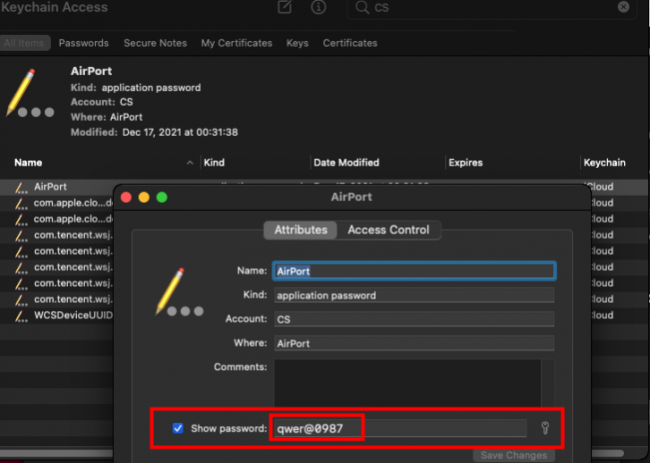Viewport: 650px width, 463px height.
Task: Close the AirPort dialog with red button
Action: point(126,197)
